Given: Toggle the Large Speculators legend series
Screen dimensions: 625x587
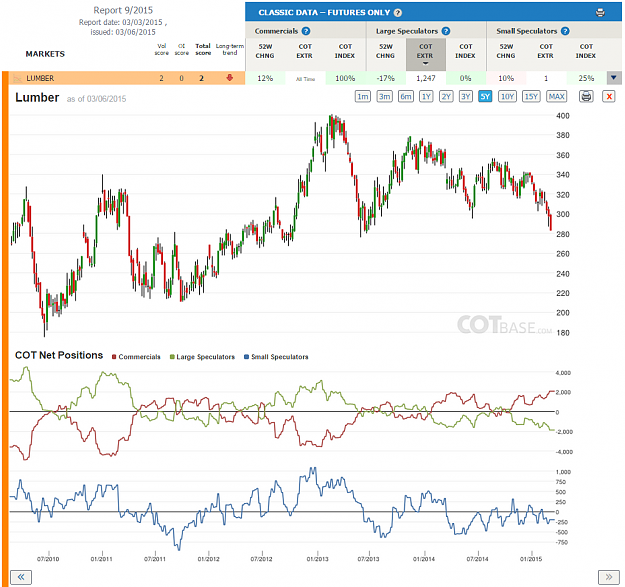Looking at the screenshot, I should [x=202, y=357].
